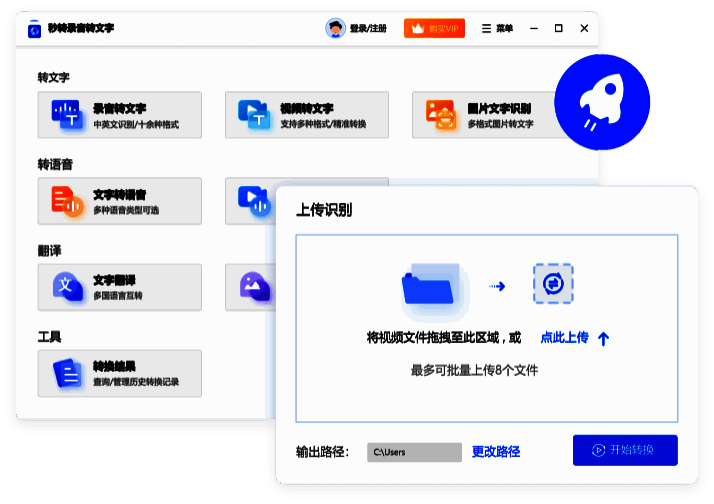
Task: Click the 工具 section heading
Action: pyautogui.click(x=49, y=337)
